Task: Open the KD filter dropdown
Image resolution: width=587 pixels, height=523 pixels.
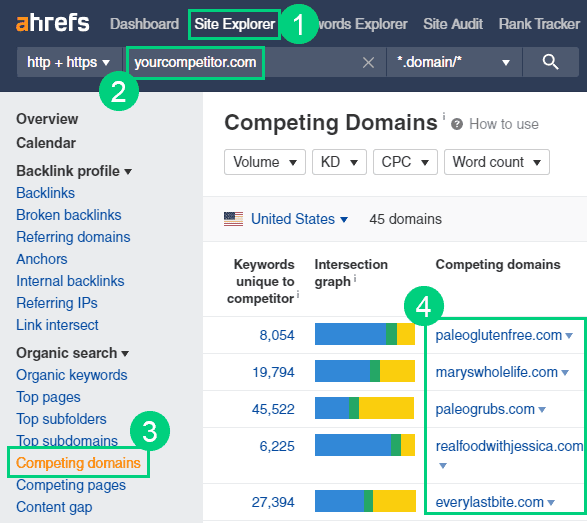Action: pyautogui.click(x=339, y=162)
